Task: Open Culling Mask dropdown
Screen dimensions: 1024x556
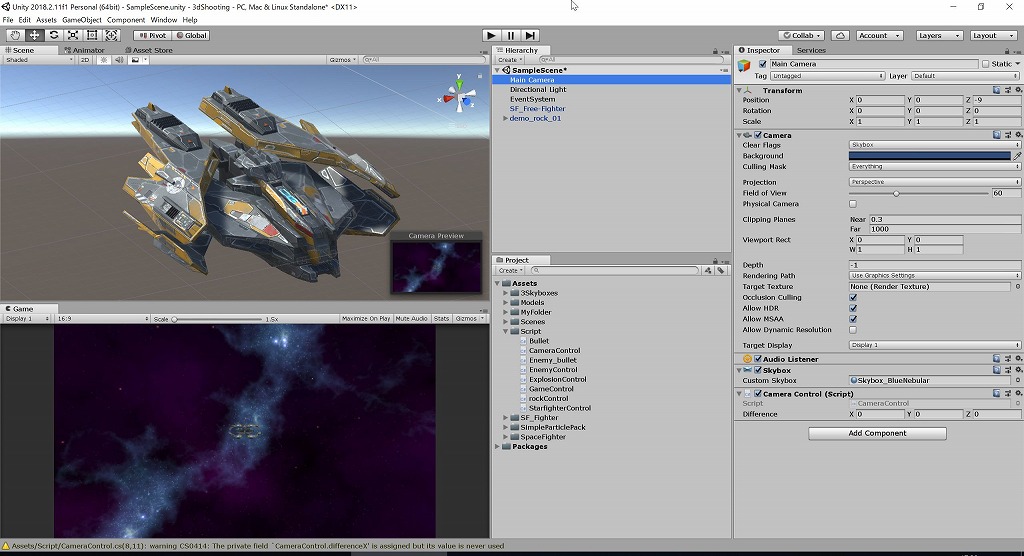Action: click(x=935, y=167)
